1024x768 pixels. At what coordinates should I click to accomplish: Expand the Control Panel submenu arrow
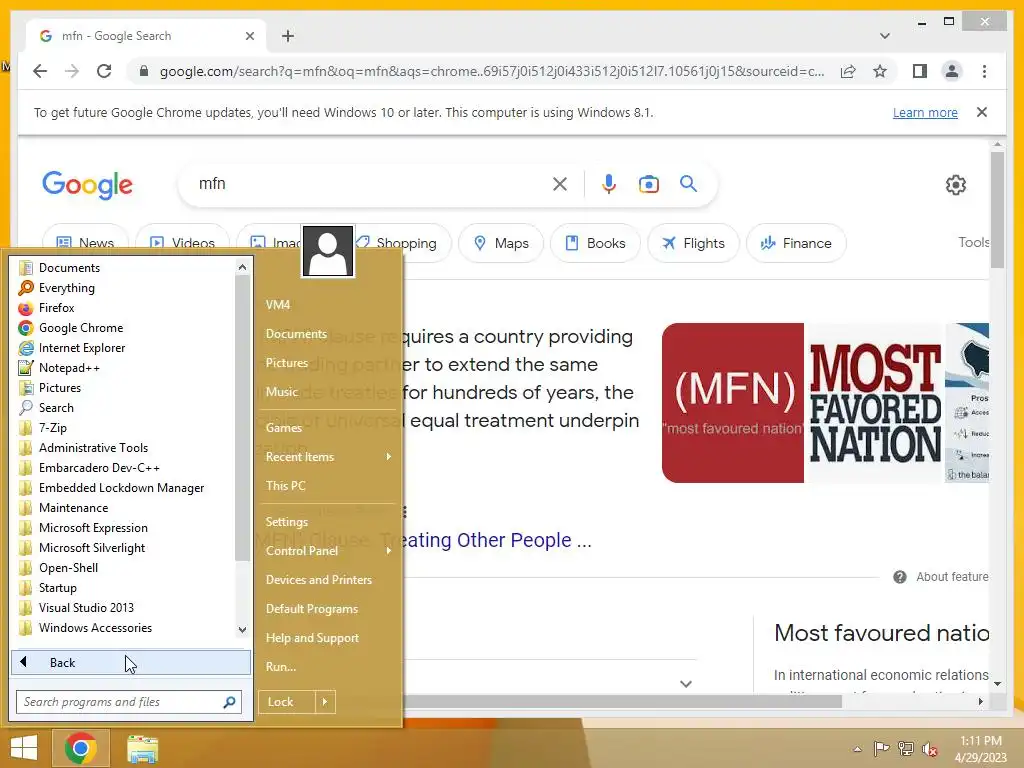pyautogui.click(x=389, y=551)
